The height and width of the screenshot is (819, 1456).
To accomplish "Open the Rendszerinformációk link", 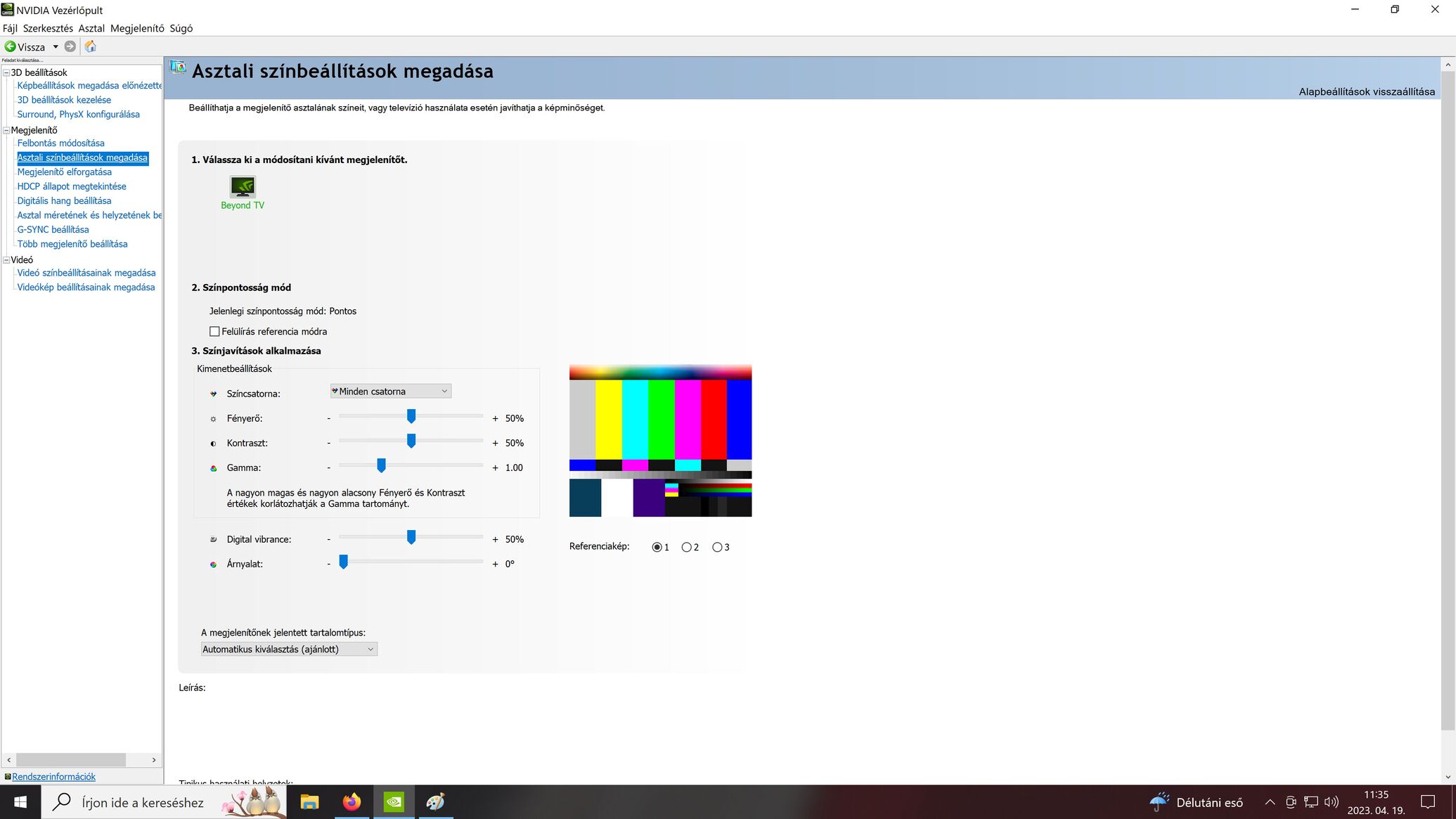I will (53, 776).
